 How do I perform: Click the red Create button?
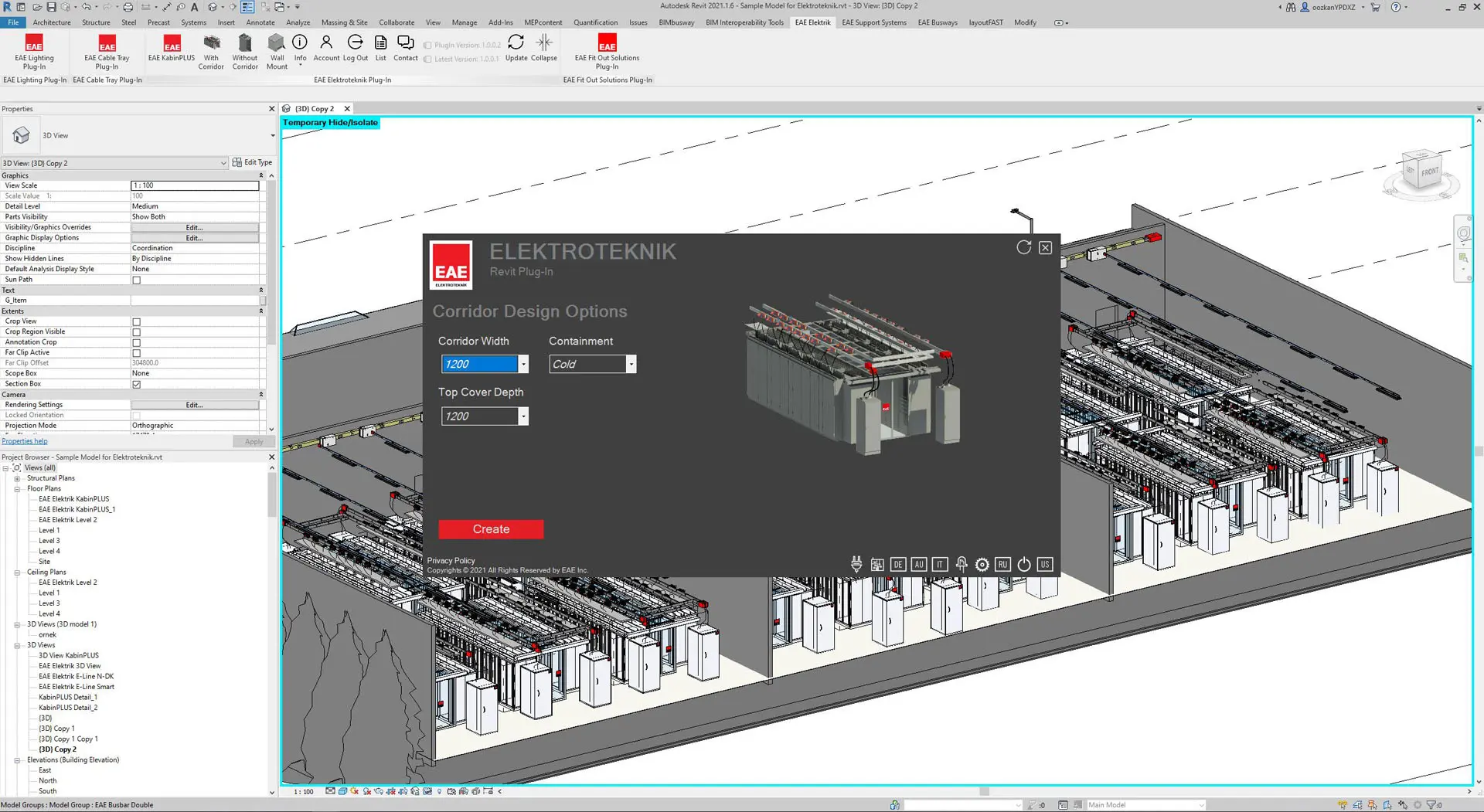pos(491,529)
